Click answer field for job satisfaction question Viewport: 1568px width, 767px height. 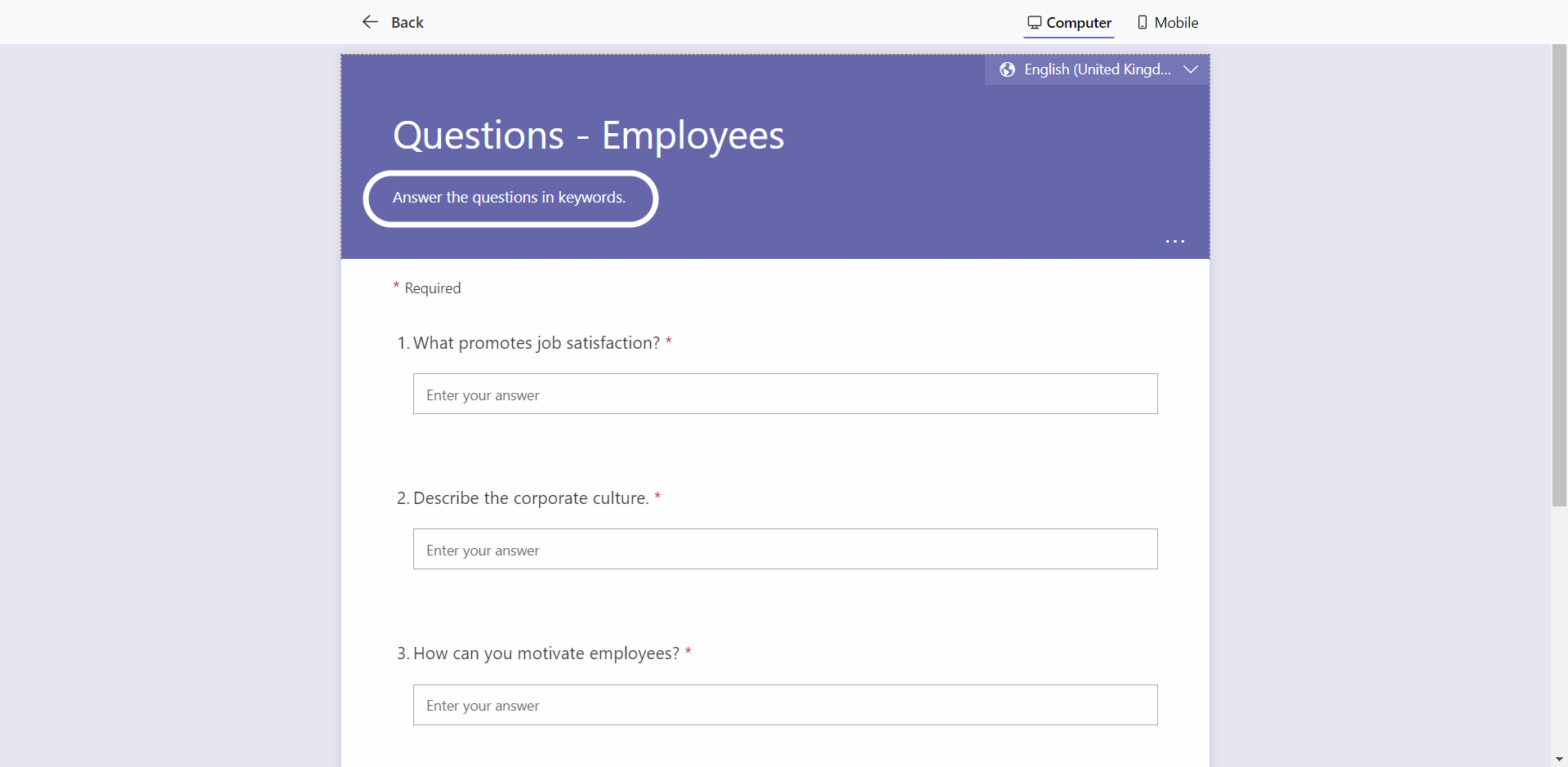click(785, 394)
